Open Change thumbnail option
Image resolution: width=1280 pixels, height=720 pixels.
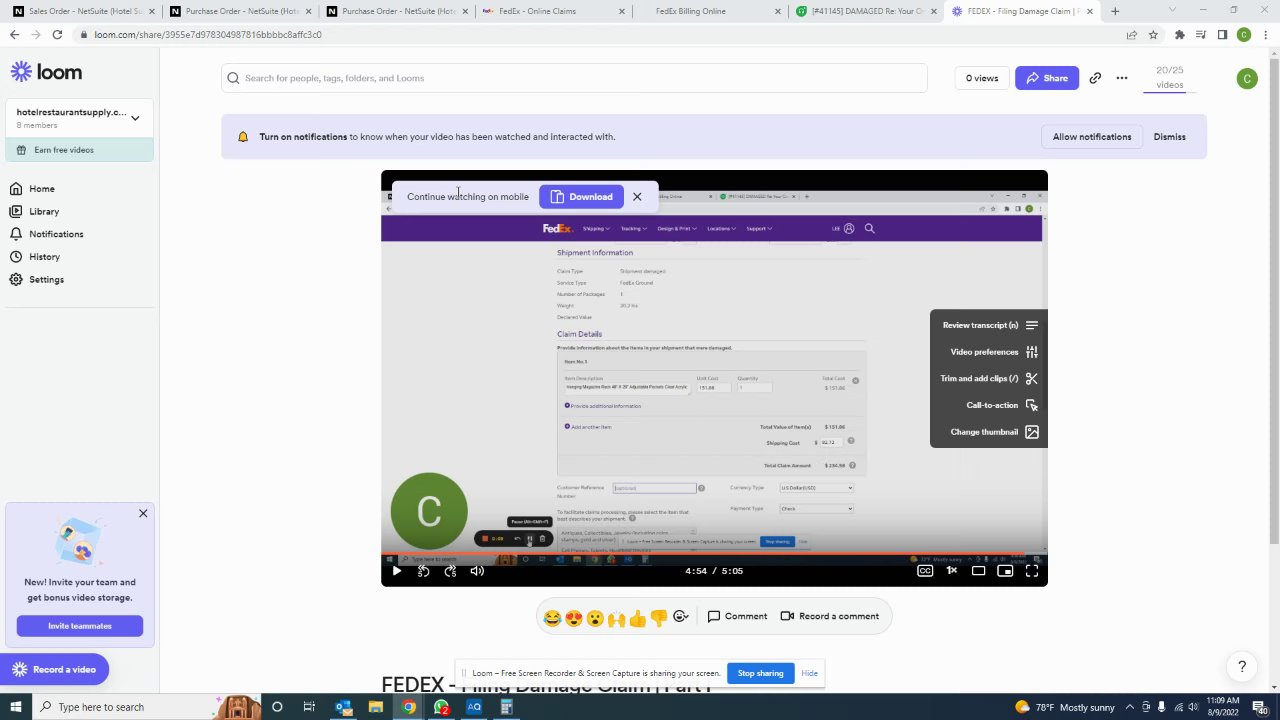click(993, 432)
